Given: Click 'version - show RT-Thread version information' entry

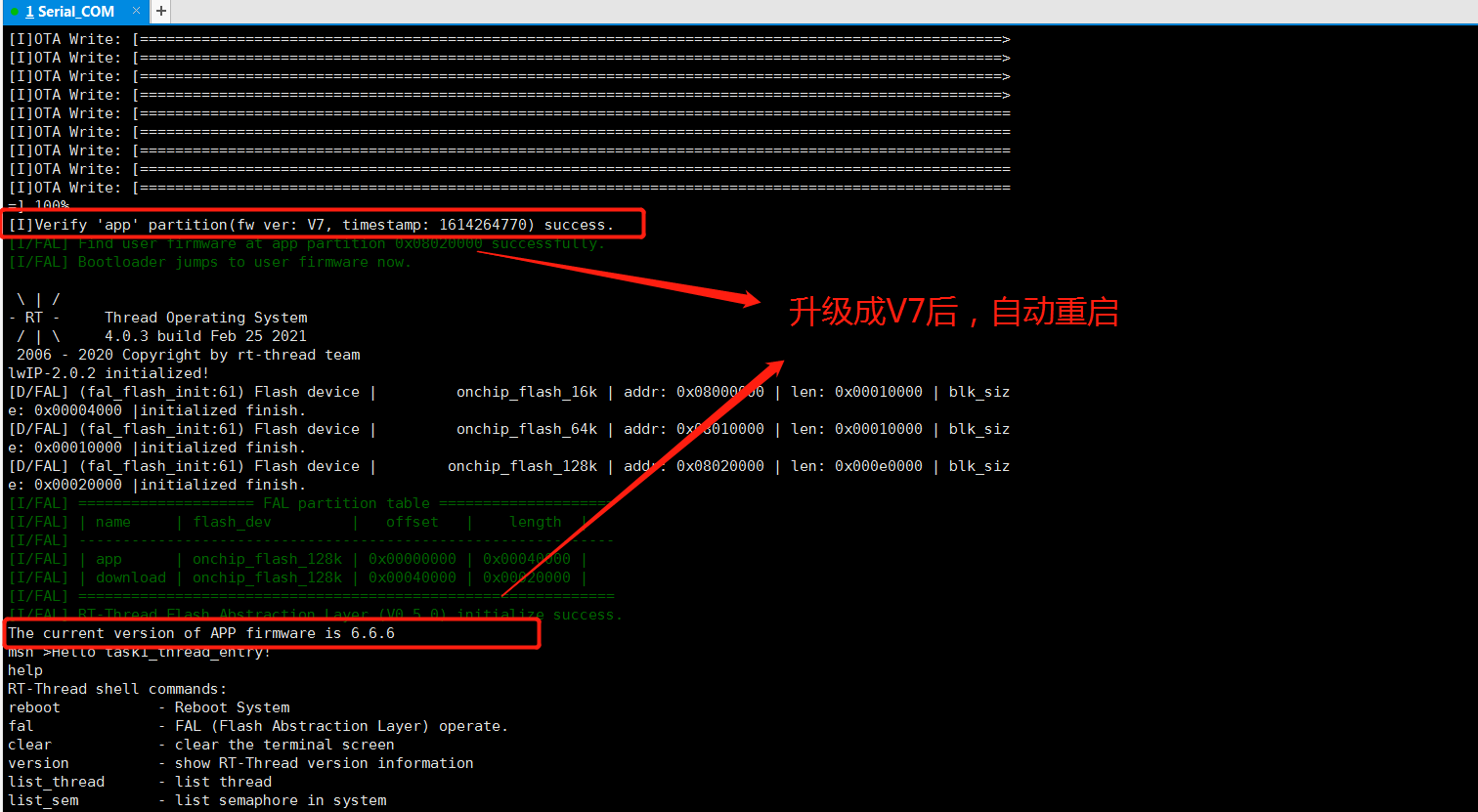Looking at the screenshot, I should point(240,763).
